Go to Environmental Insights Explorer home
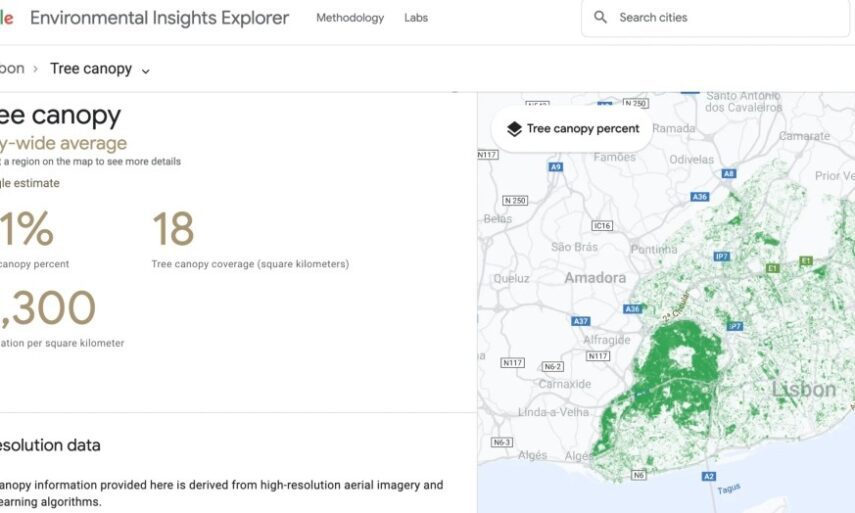Image resolution: width=855 pixels, height=513 pixels. tap(159, 18)
